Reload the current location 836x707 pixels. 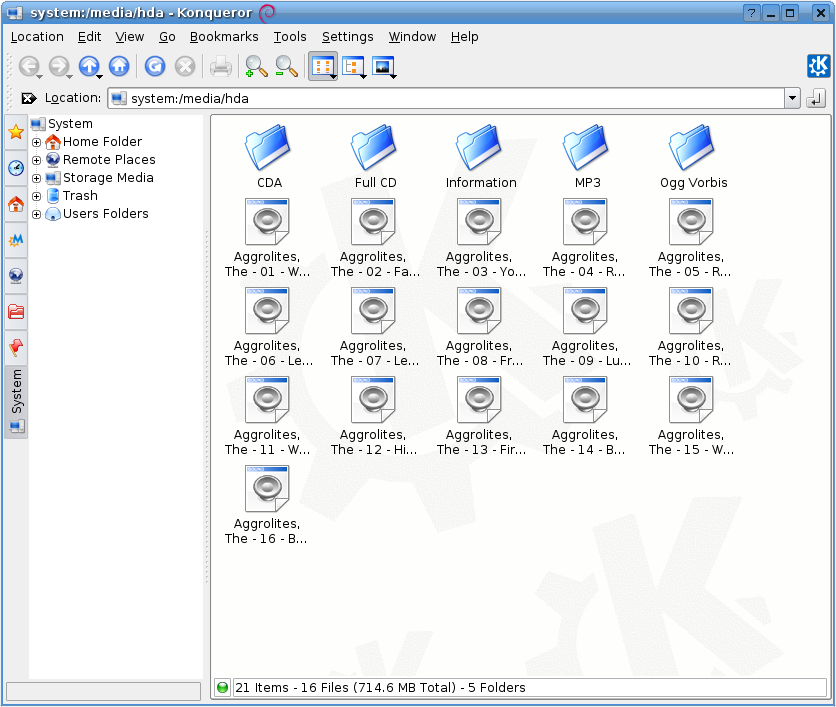(155, 67)
